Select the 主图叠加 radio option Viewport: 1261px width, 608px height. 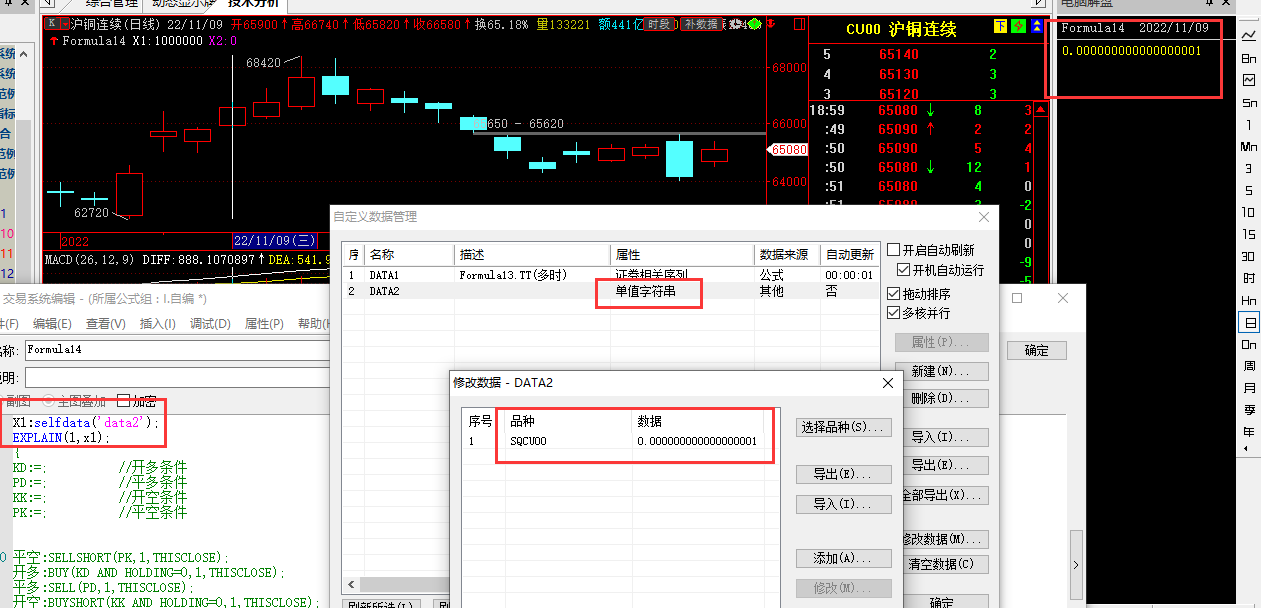point(48,400)
